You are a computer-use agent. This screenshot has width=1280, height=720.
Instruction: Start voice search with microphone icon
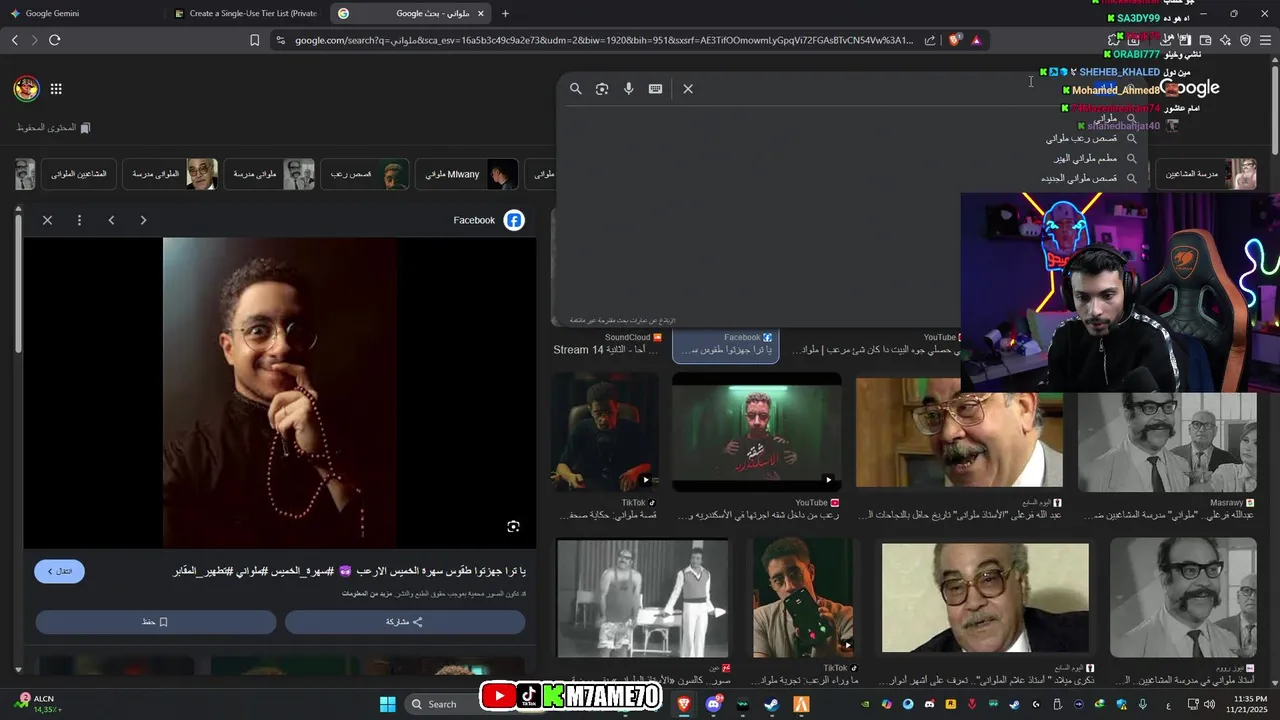629,89
